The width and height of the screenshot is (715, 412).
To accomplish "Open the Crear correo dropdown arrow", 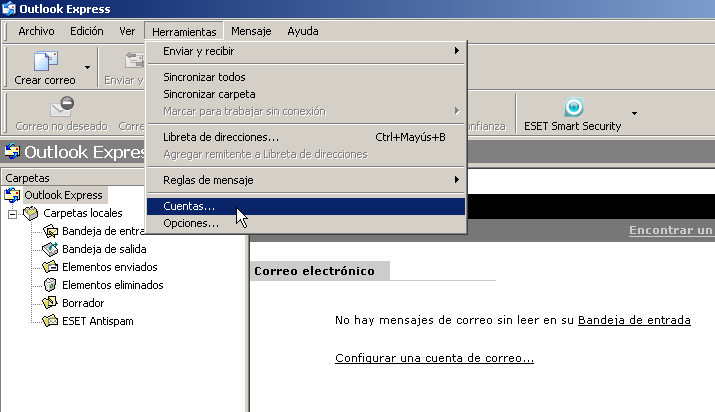I will [x=87, y=67].
